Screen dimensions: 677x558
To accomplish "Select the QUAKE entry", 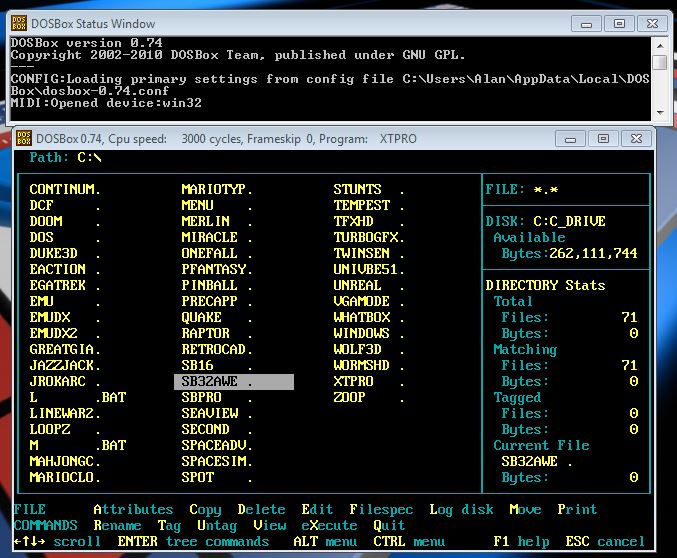I will point(217,317).
